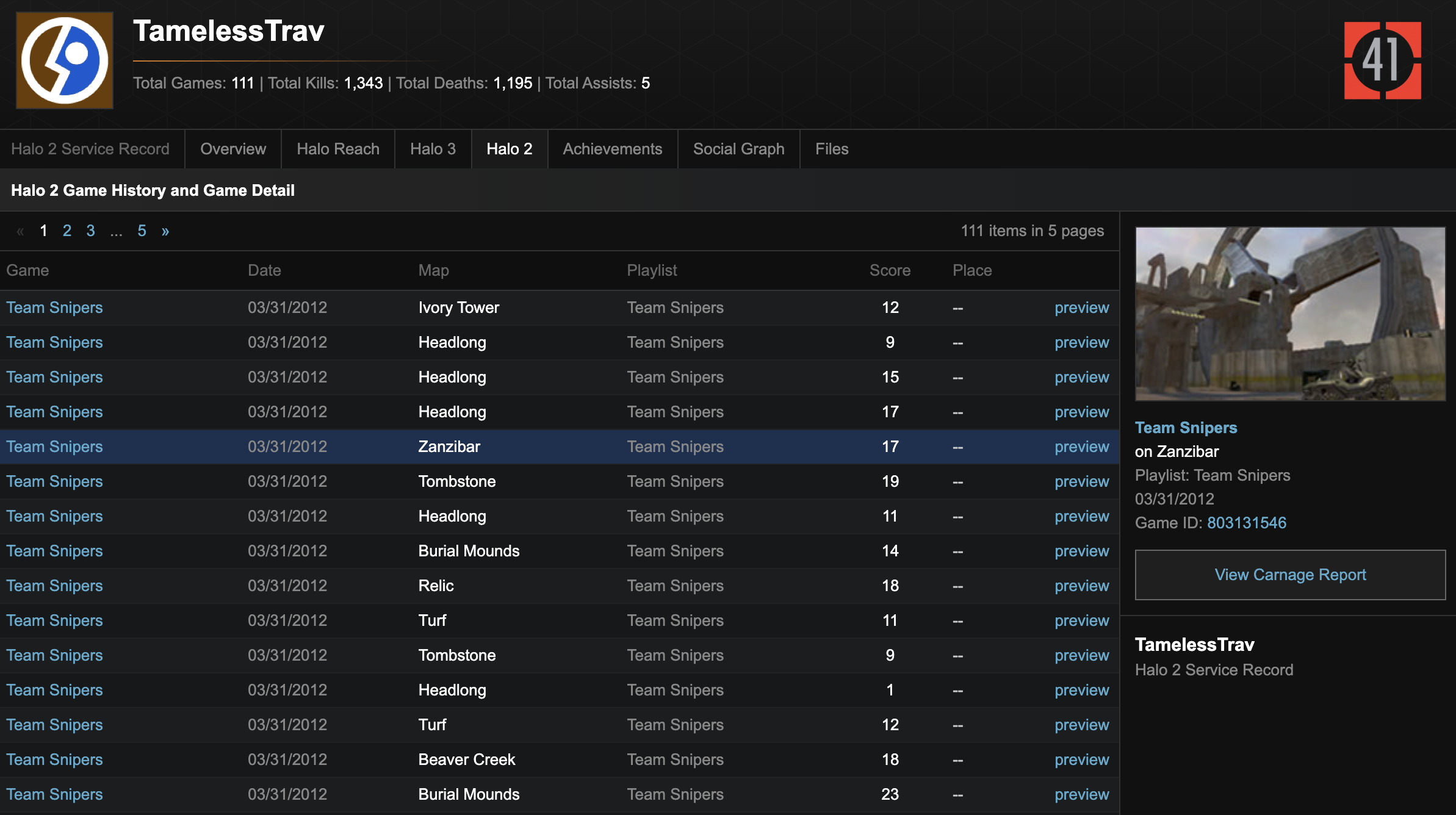This screenshot has height=815, width=1456.
Task: Open the Team Snipers game on Tombstone
Action: 54,481
